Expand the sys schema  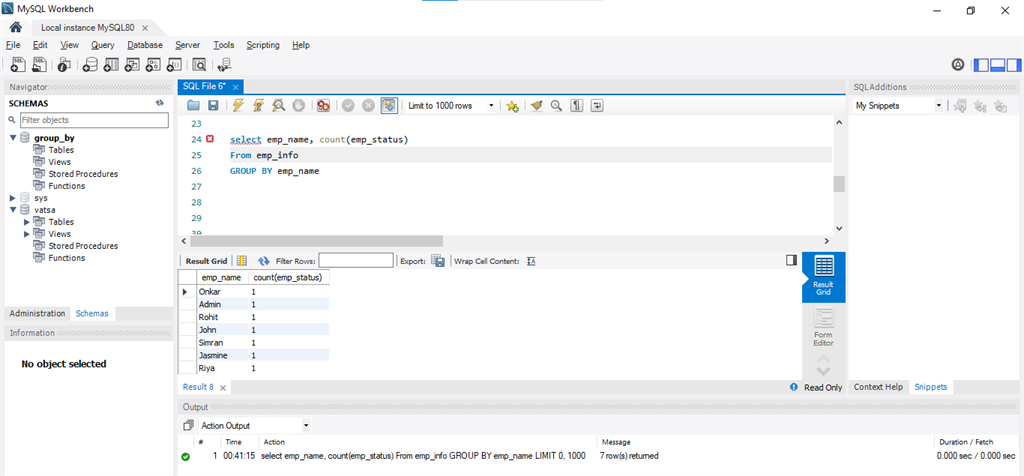tap(13, 198)
